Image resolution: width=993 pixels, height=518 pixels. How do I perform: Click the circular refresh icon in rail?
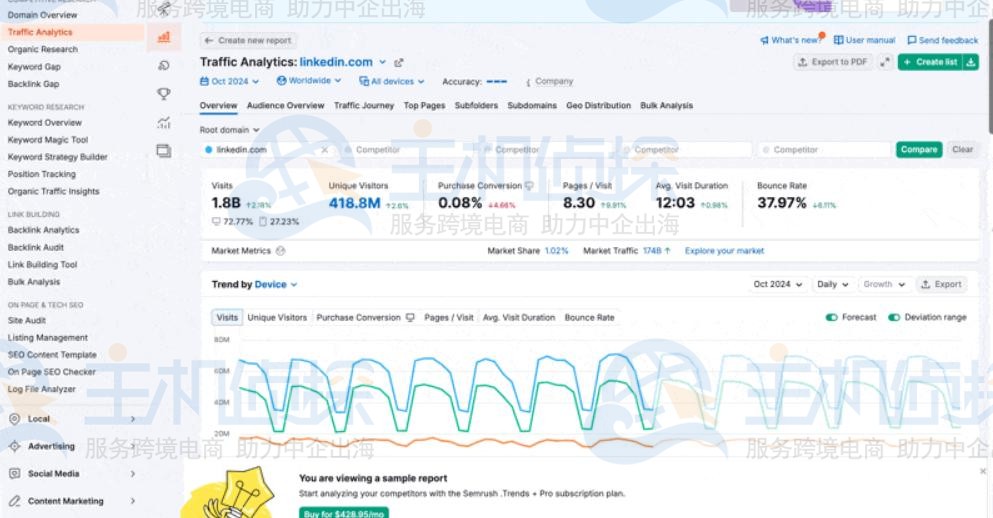164,65
